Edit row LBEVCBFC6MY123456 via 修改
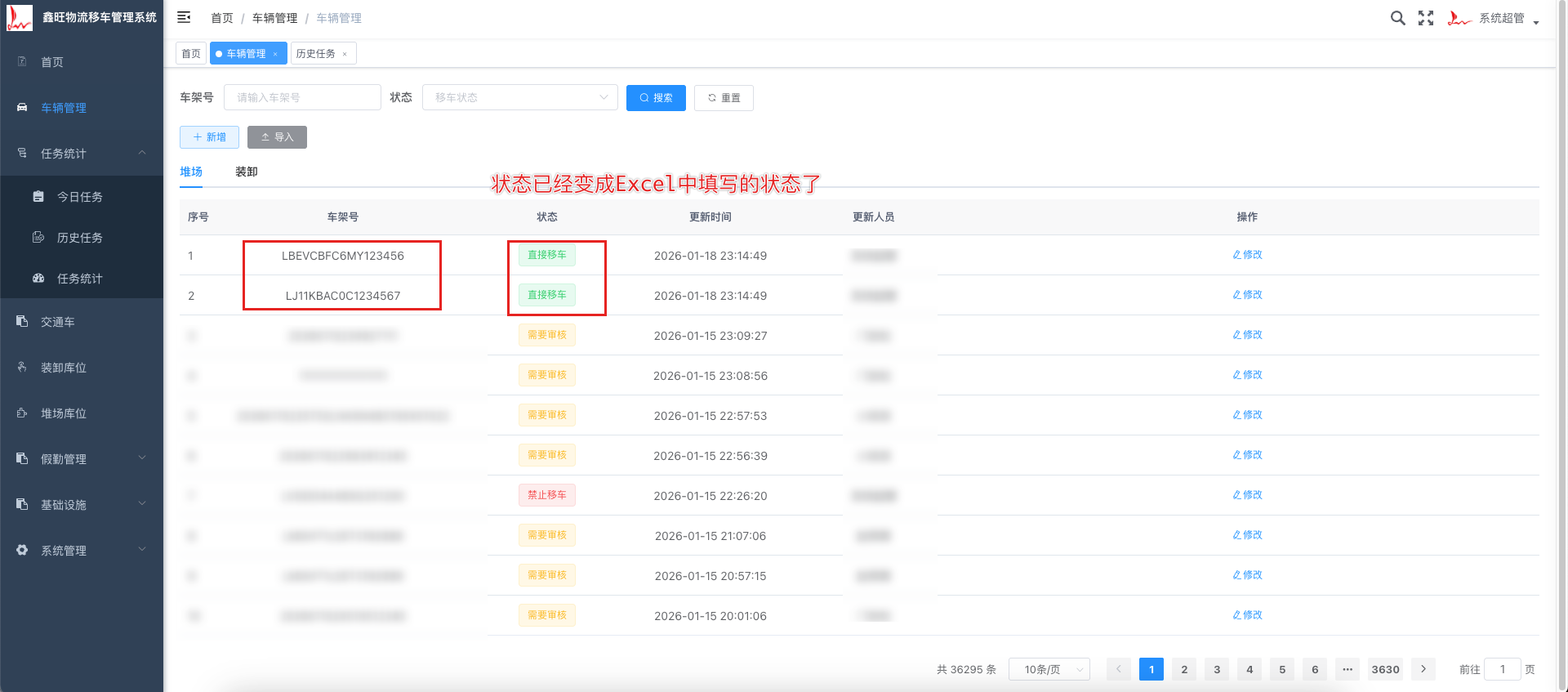 [1247, 255]
